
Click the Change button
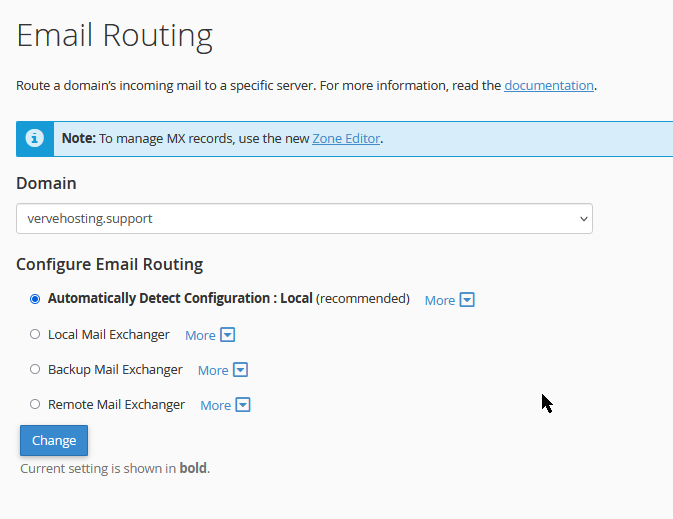pos(54,440)
